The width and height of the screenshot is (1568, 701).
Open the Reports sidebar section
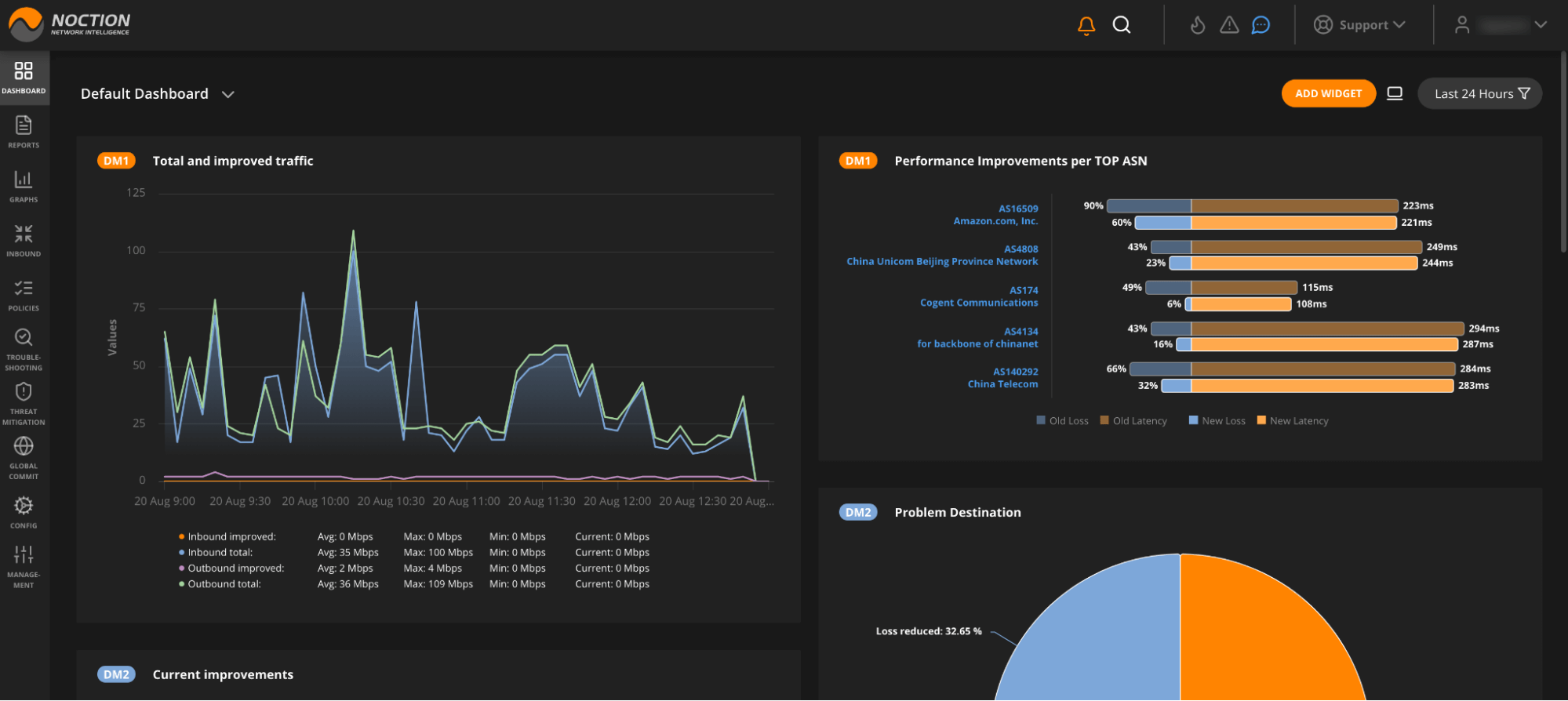tap(24, 132)
